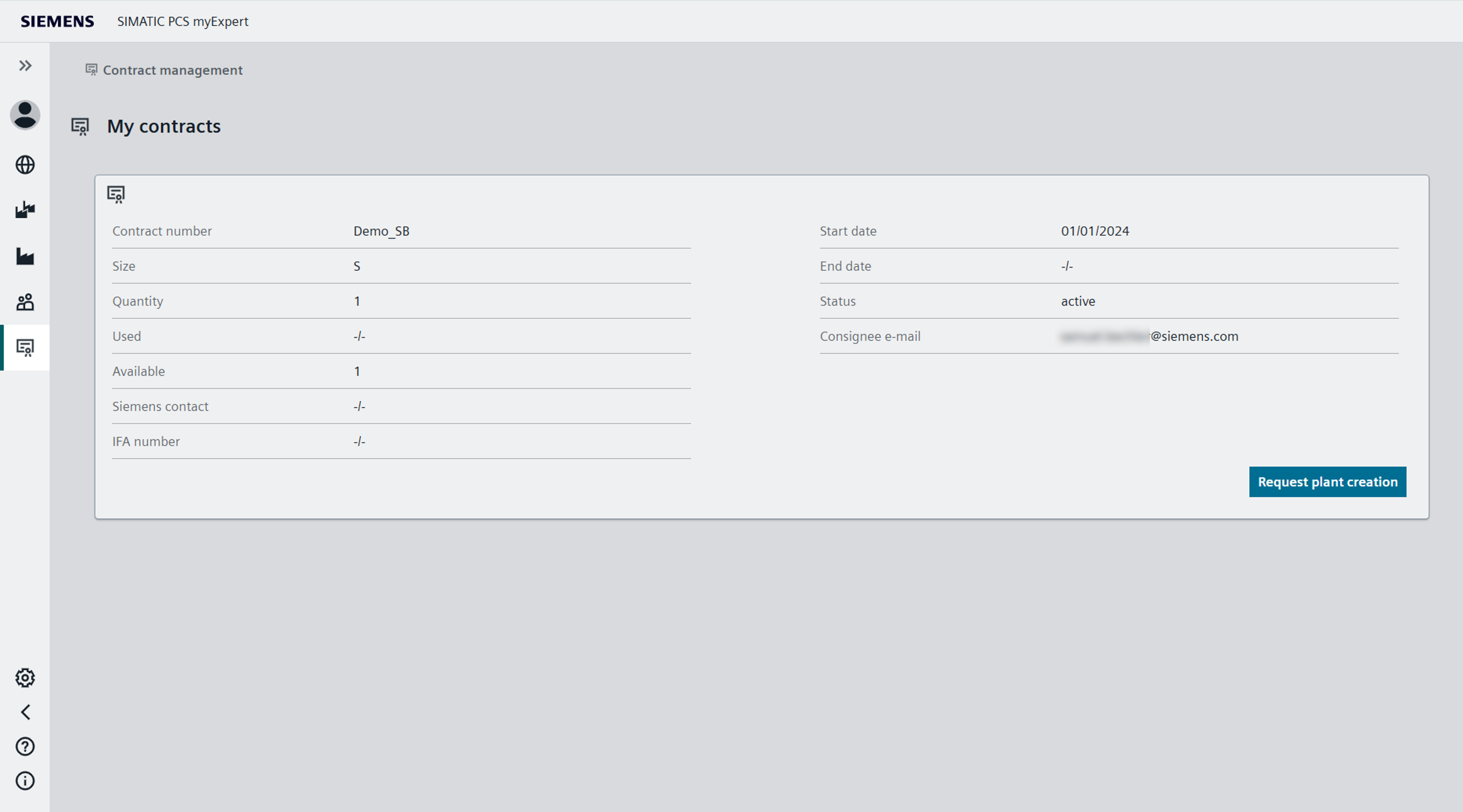Click the Contract management breadcrumb

(172, 70)
